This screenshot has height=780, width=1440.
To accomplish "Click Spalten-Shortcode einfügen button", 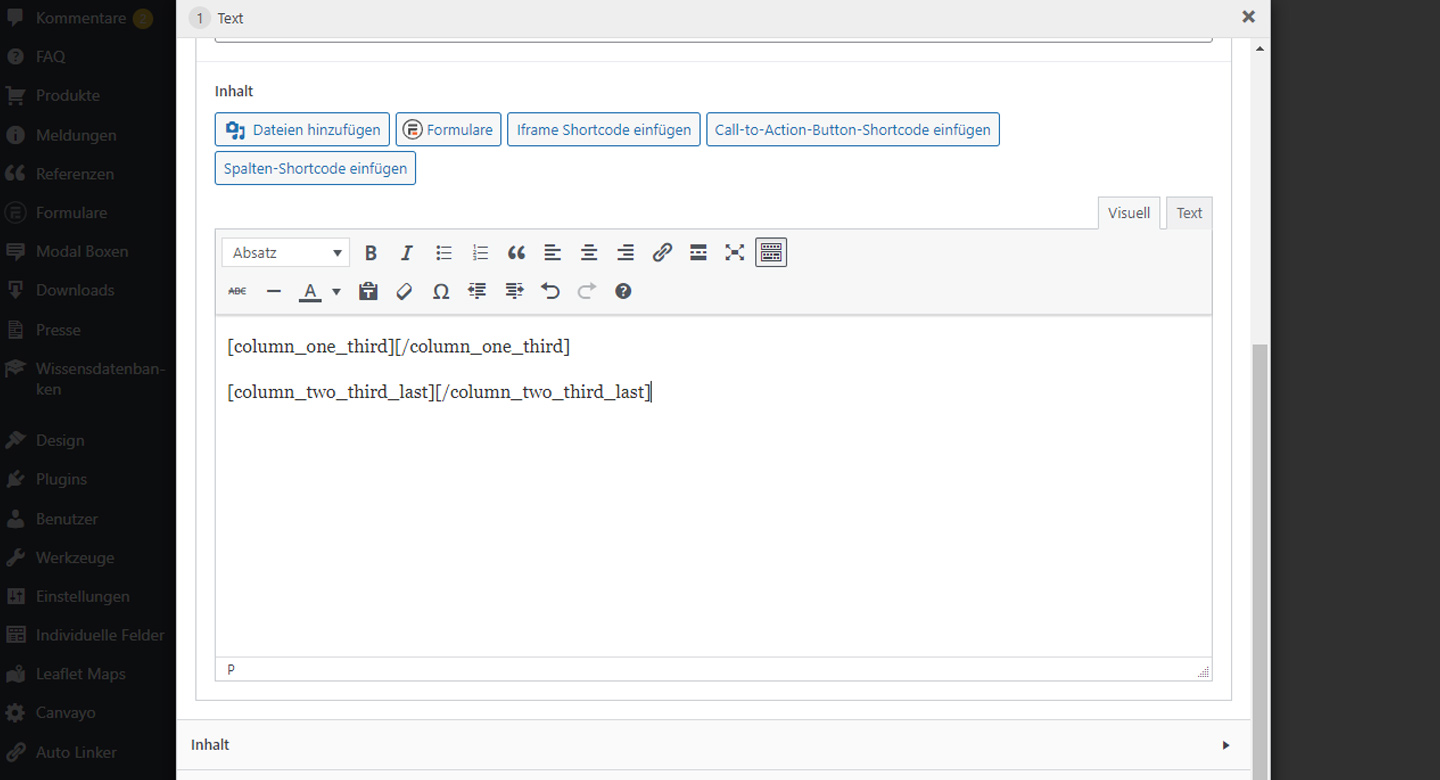I will pyautogui.click(x=315, y=169).
